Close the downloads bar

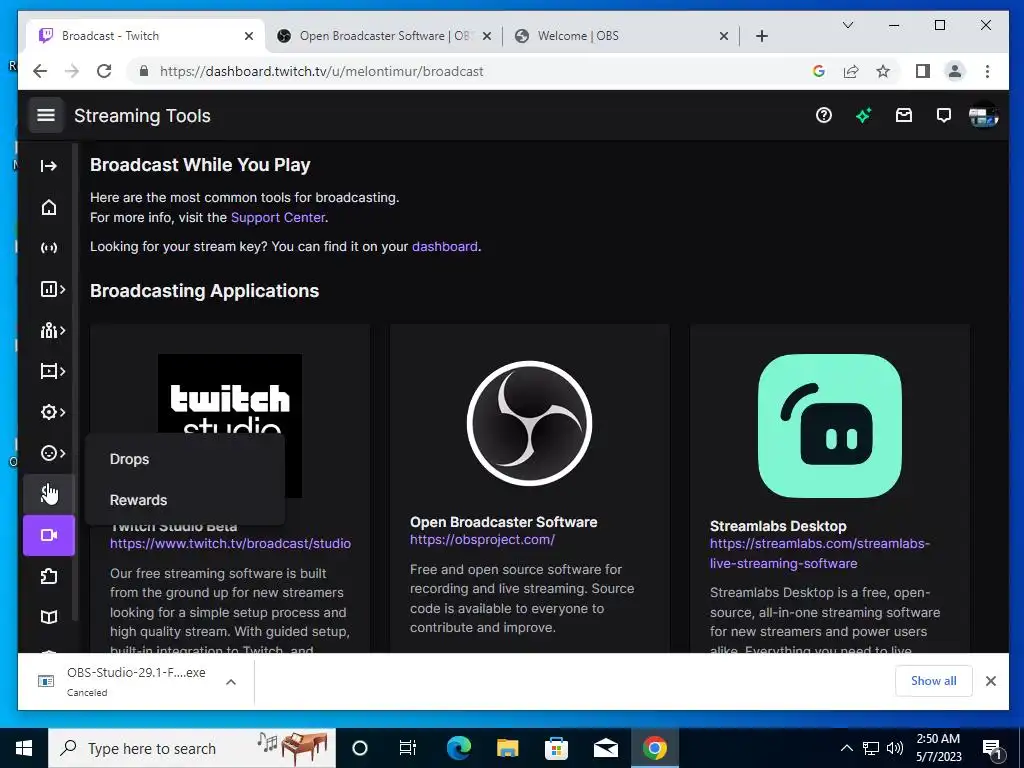[x=991, y=680]
